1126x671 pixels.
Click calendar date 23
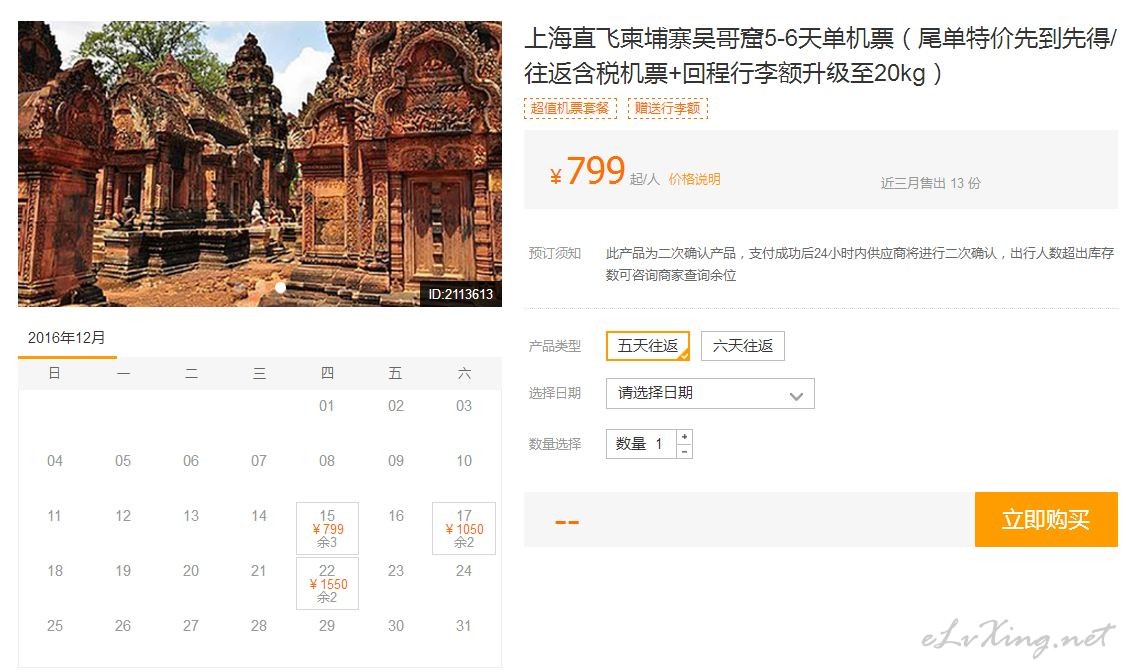point(396,570)
